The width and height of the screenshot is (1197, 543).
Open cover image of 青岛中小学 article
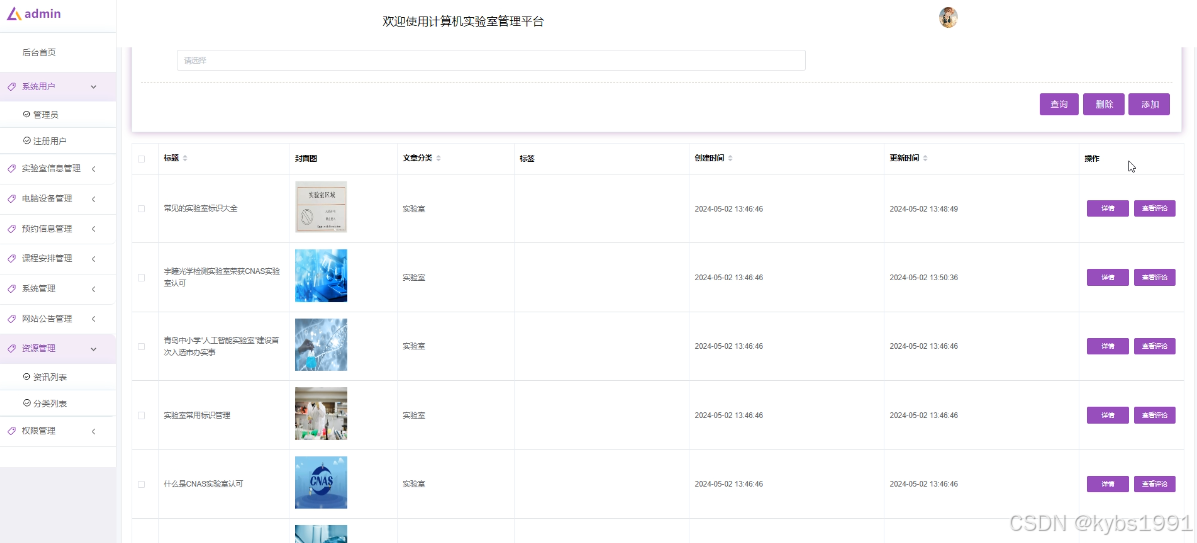(321, 344)
